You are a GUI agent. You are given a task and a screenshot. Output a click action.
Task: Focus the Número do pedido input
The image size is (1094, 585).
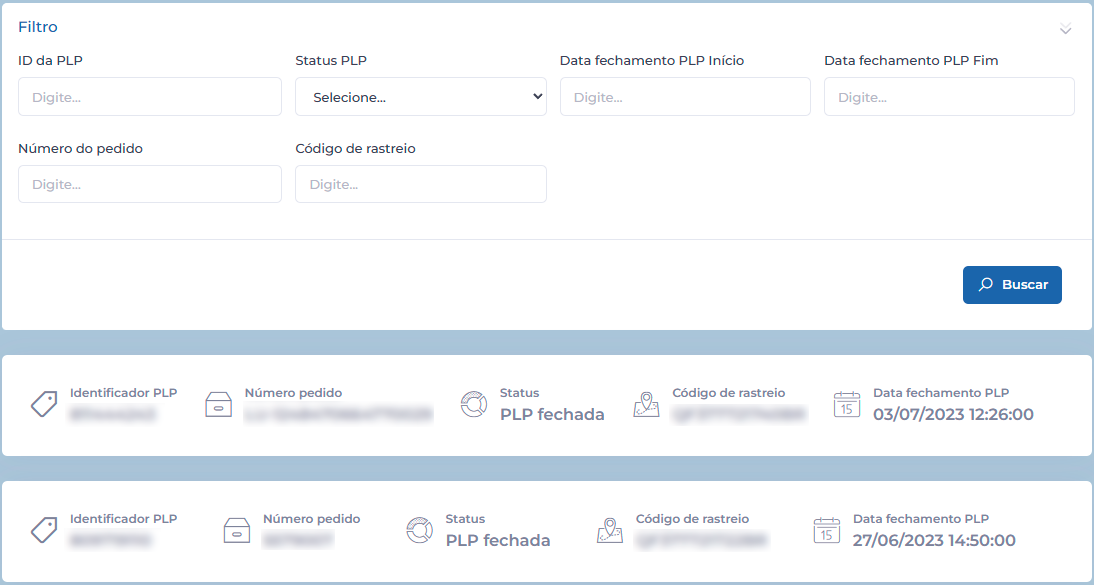click(150, 184)
